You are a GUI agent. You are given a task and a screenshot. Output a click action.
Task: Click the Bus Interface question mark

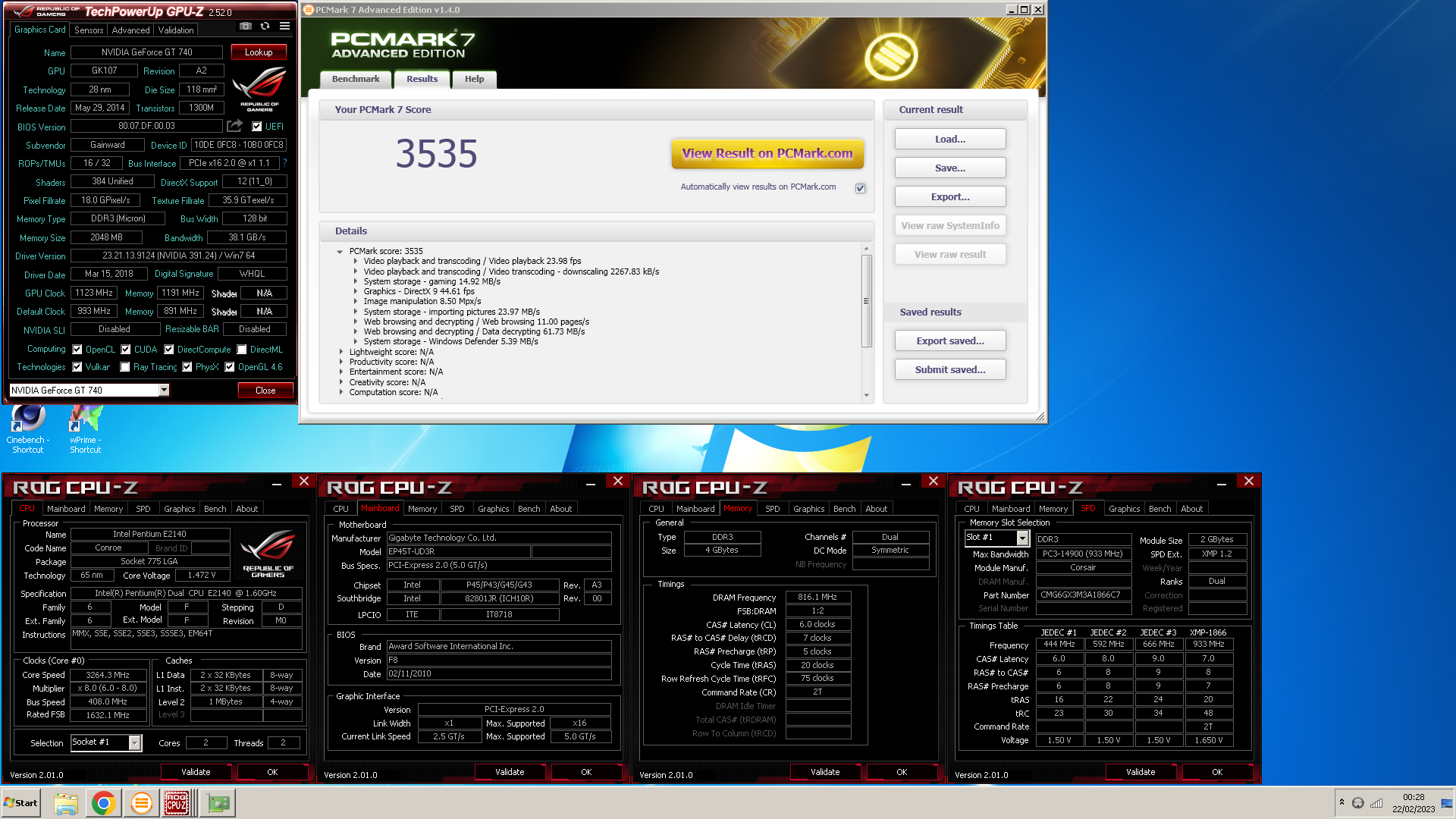click(x=284, y=163)
